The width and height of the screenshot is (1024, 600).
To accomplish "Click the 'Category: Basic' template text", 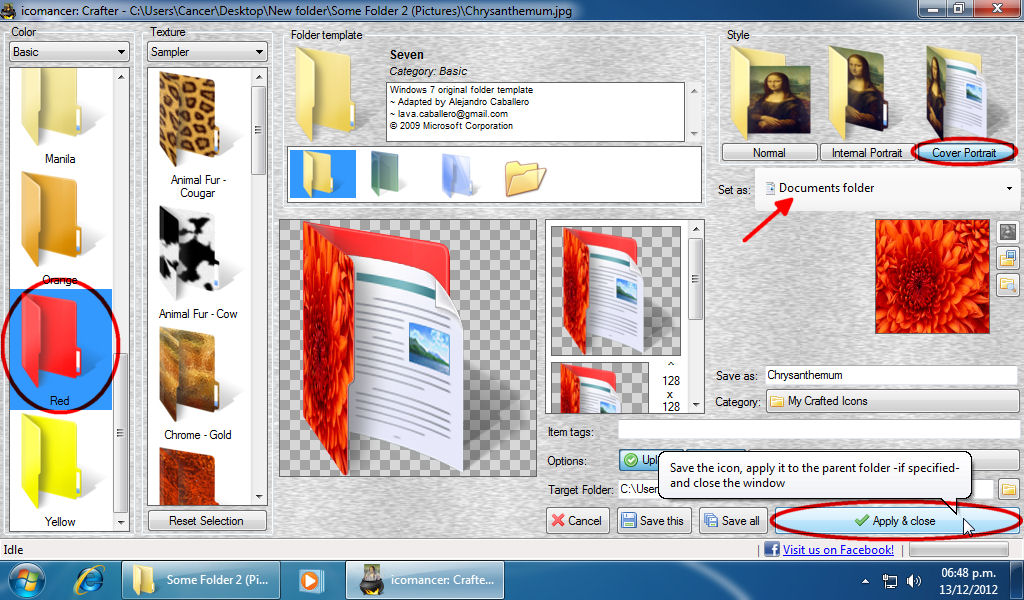I will (x=428, y=71).
